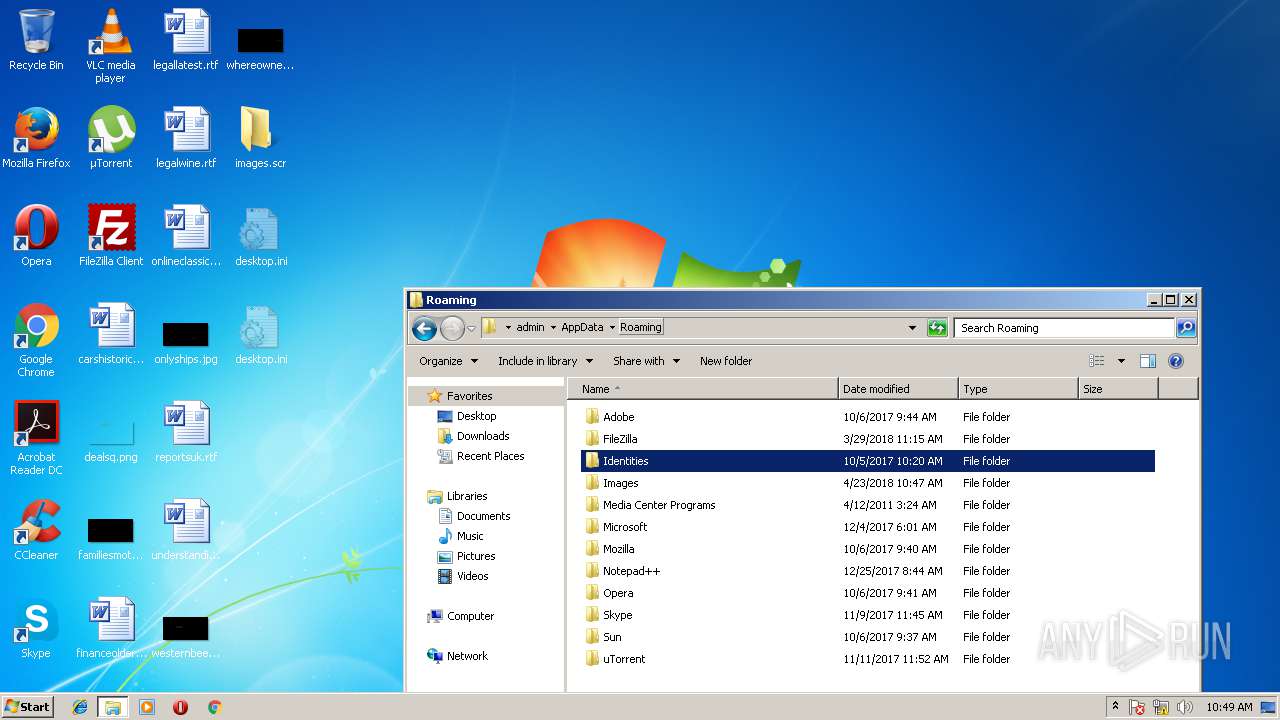Open Include in library menu
The height and width of the screenshot is (720, 1280).
[x=545, y=361]
